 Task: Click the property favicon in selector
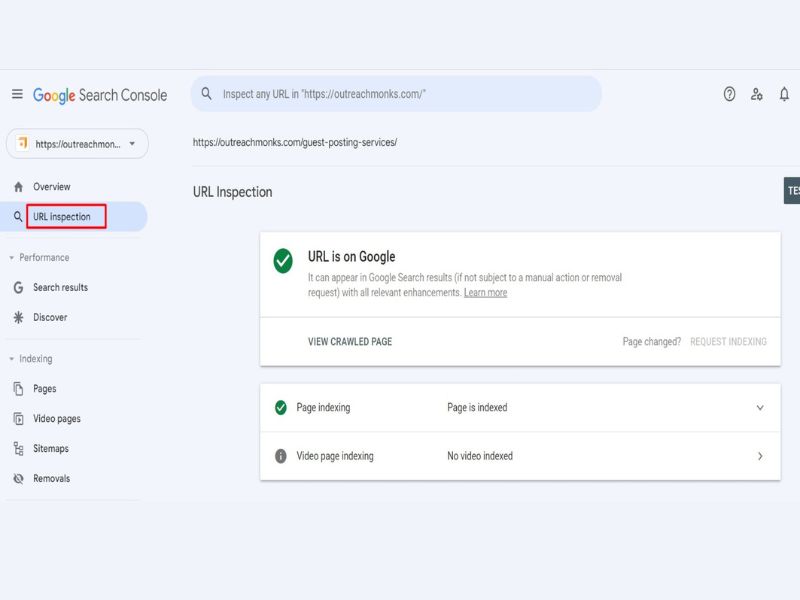22,143
